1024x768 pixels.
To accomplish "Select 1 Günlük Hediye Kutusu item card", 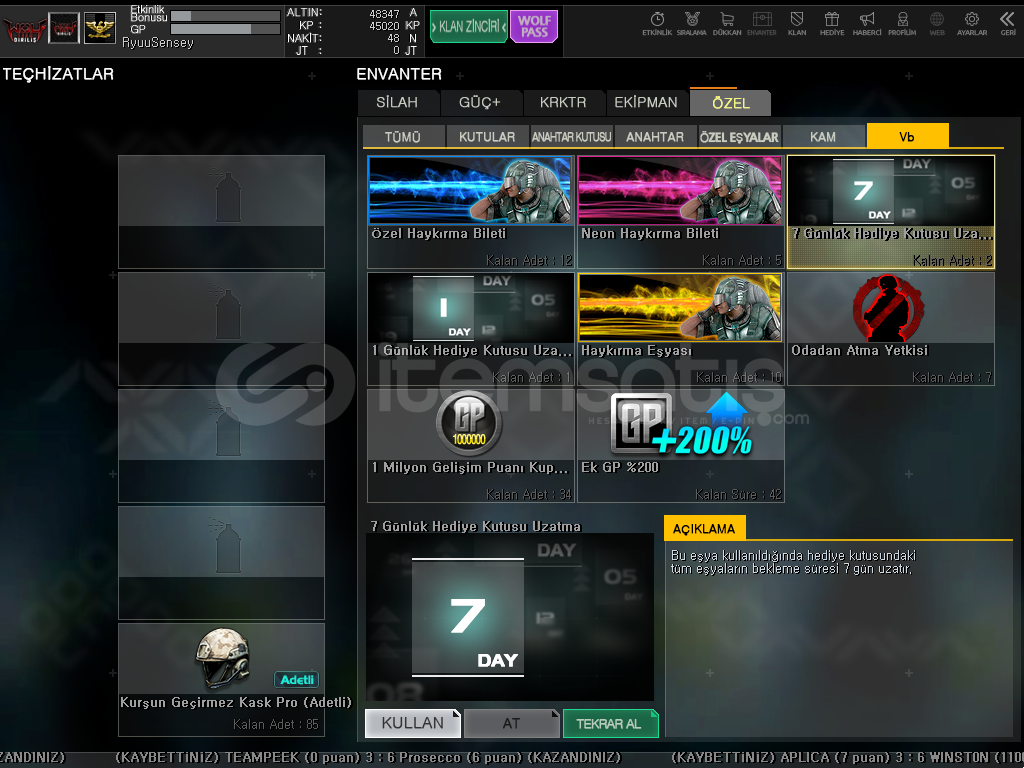I will (x=471, y=328).
